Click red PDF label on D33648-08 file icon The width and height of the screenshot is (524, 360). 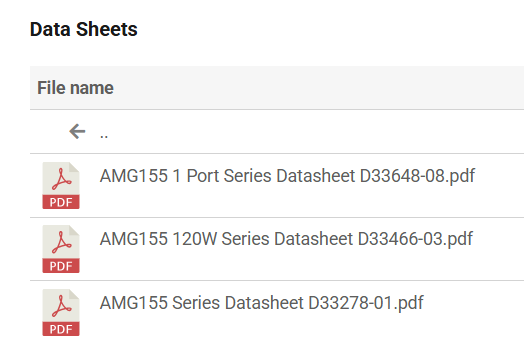pyautogui.click(x=61, y=202)
